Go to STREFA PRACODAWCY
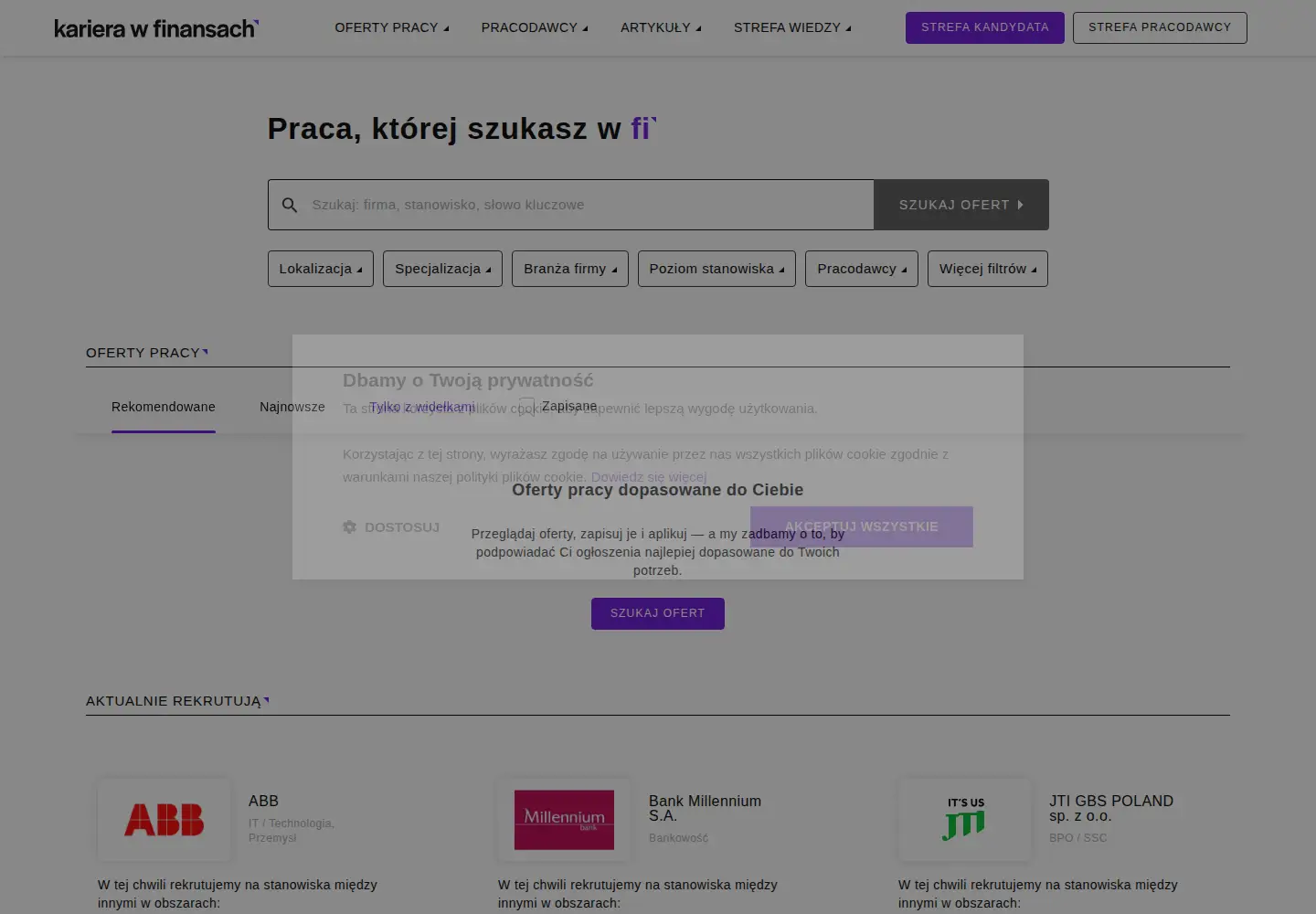1316x914 pixels. click(1160, 27)
